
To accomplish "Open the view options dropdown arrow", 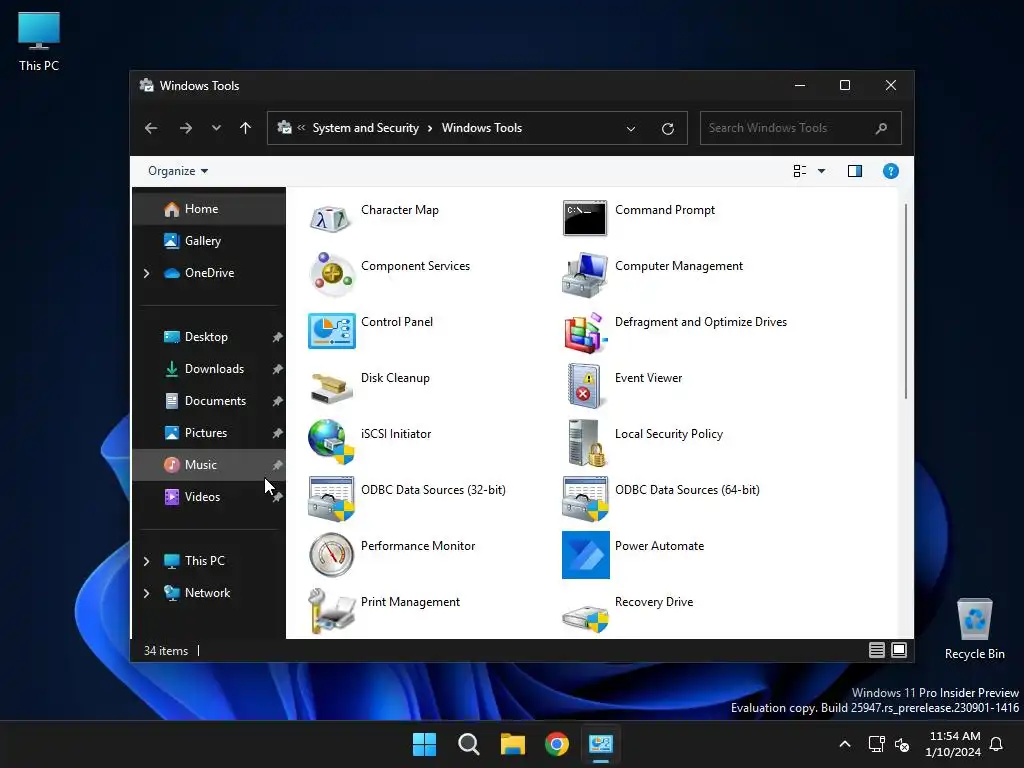I will (822, 171).
